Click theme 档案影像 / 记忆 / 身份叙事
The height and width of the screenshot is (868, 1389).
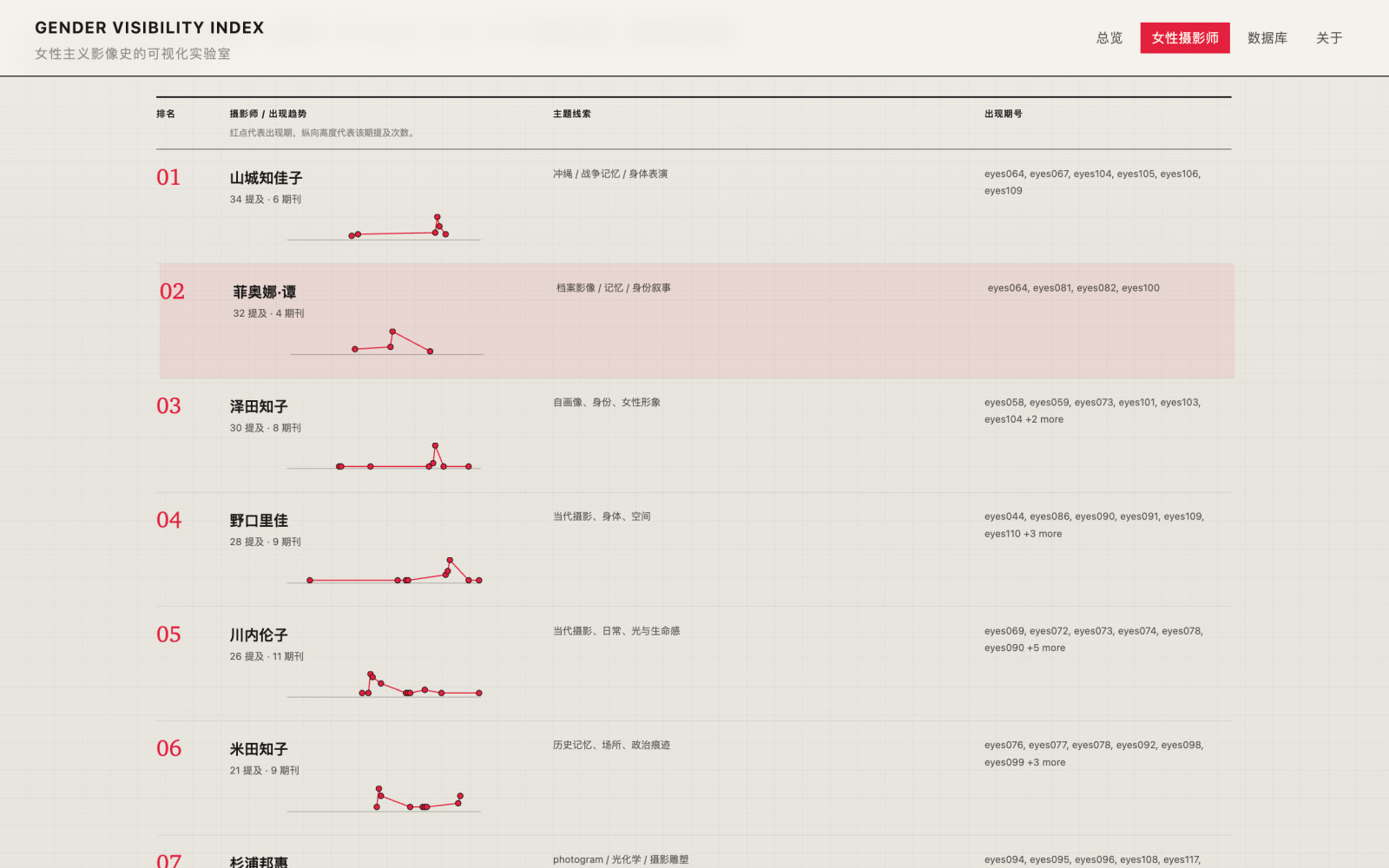[x=614, y=288]
